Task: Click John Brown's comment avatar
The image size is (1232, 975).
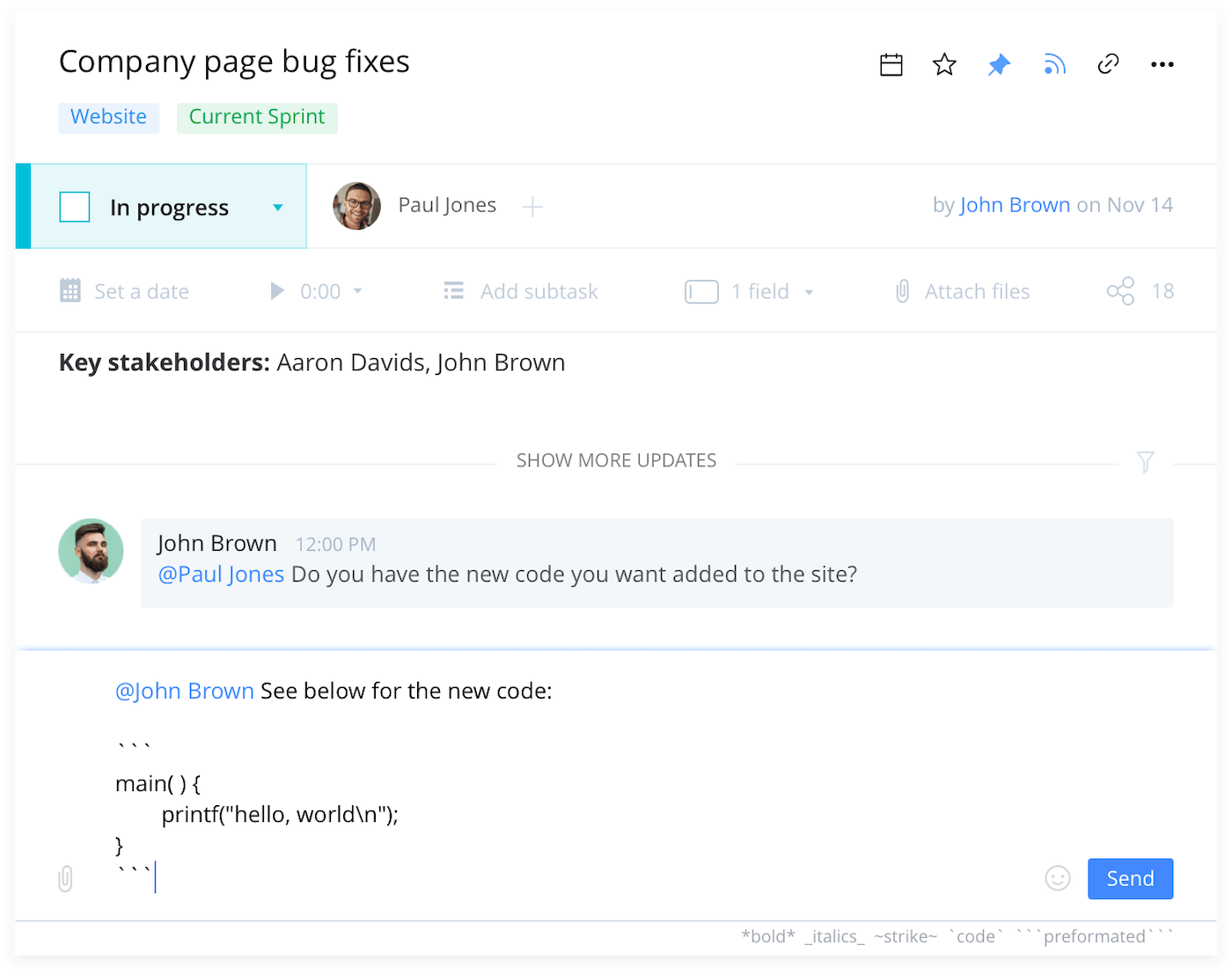Action: click(x=91, y=551)
